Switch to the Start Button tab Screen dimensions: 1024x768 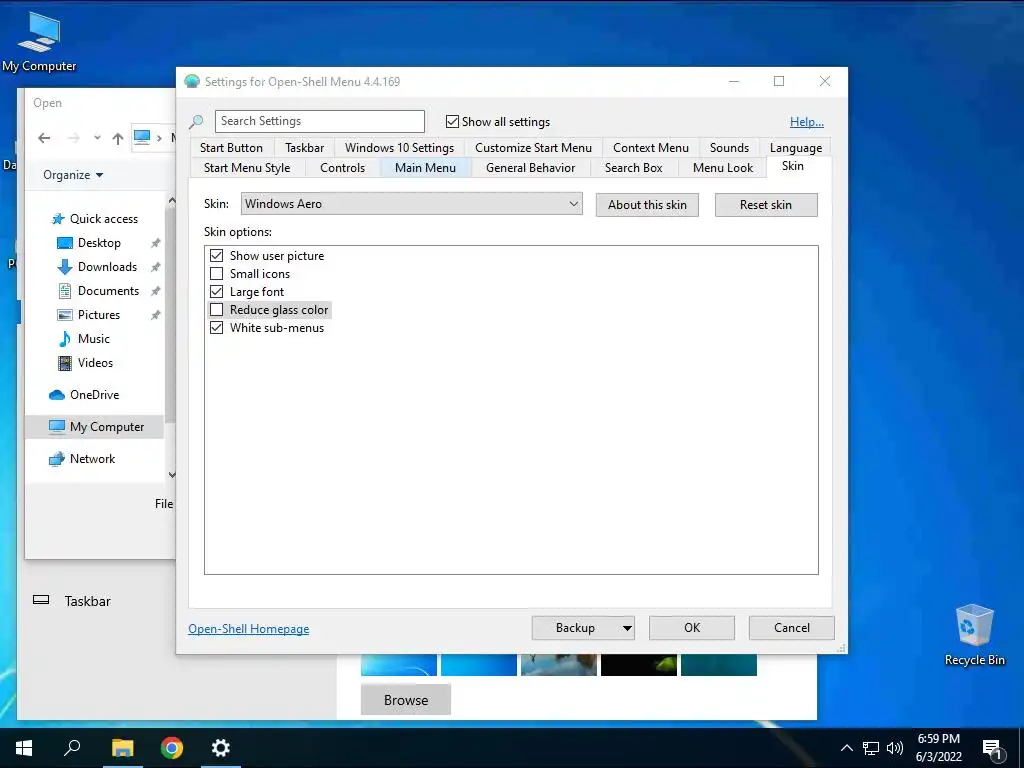click(x=231, y=148)
